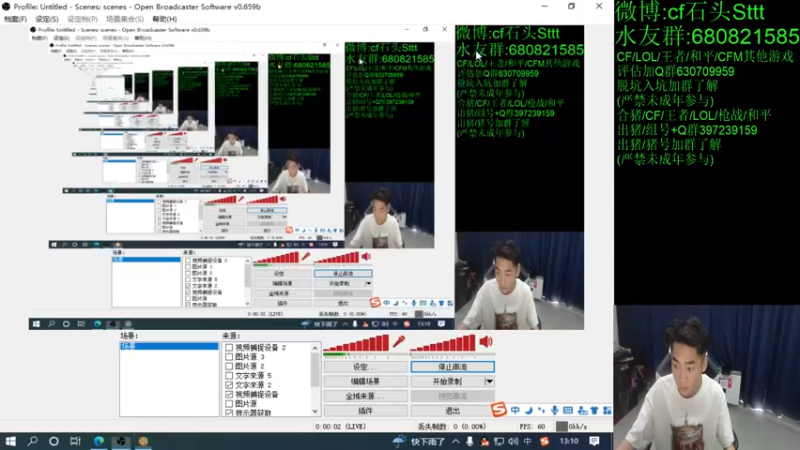Click the Sogou S icon in the system tray
Image resolution: width=800 pixels, height=450 pixels.
pos(544,441)
